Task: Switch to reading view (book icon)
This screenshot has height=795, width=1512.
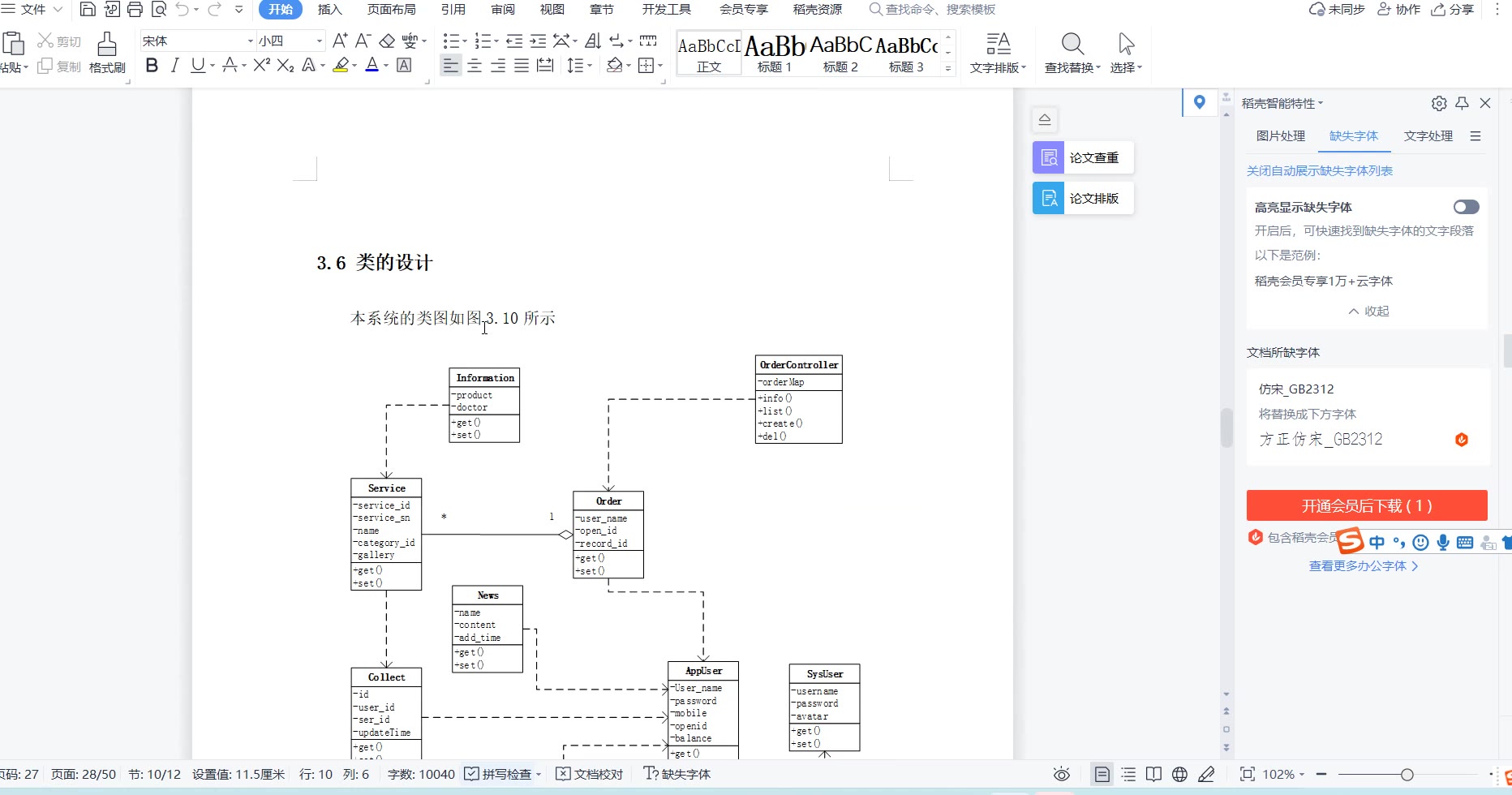Action: coord(1153,775)
